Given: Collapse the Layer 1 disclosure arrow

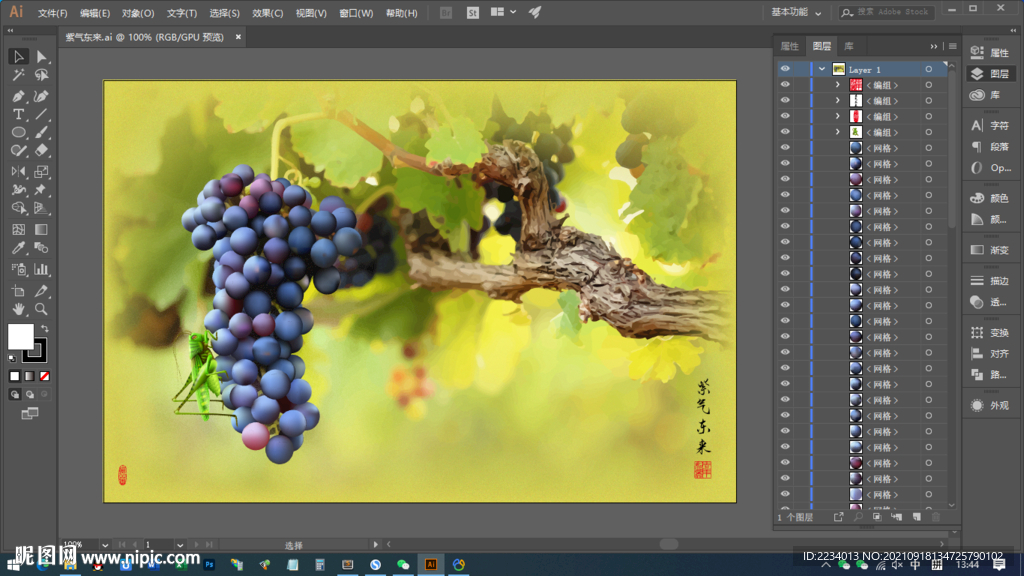Looking at the screenshot, I should tap(822, 69).
